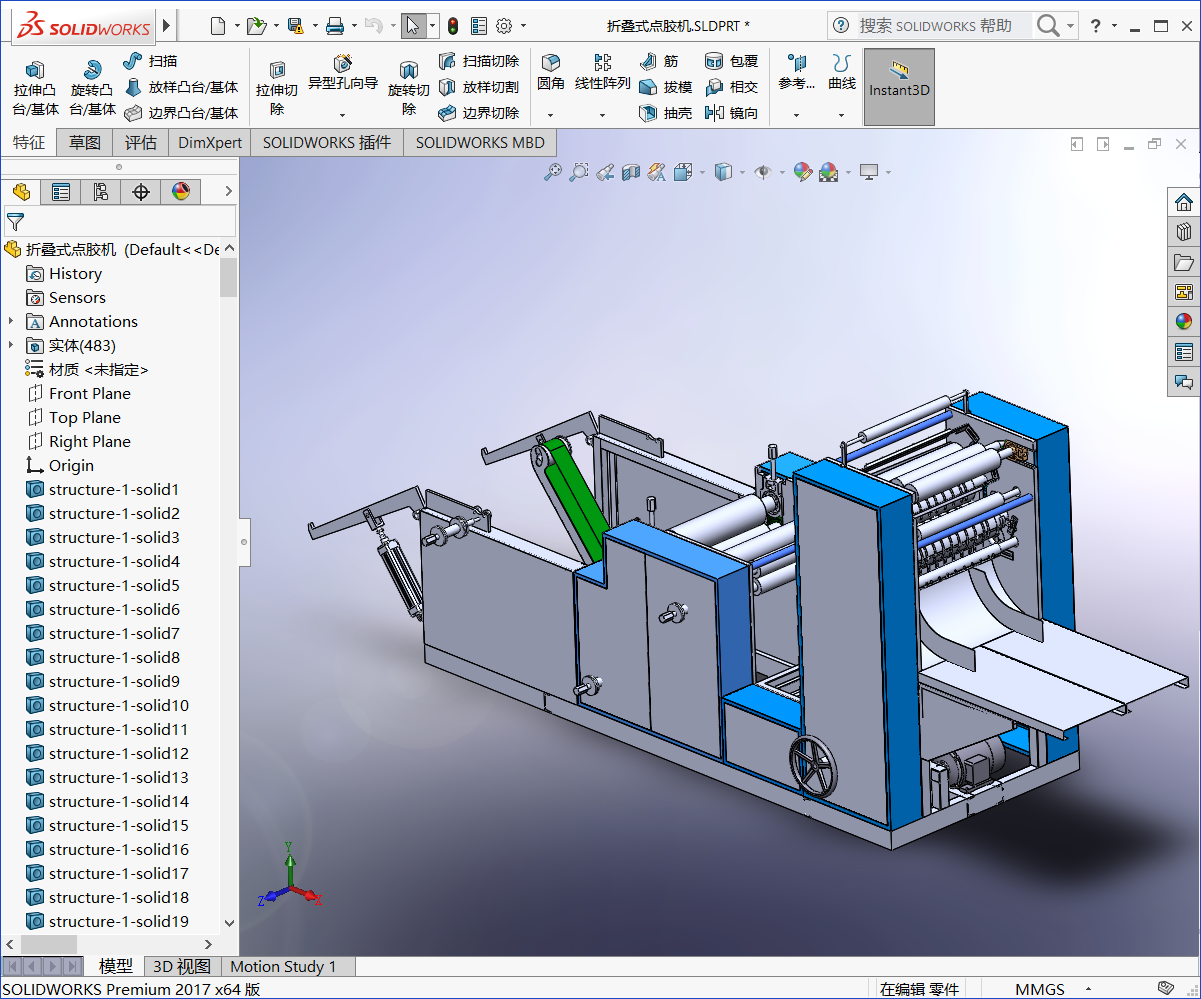The height and width of the screenshot is (999, 1201).
Task: Open the Hole Wizard (异型孔向导)
Action: pos(343,72)
